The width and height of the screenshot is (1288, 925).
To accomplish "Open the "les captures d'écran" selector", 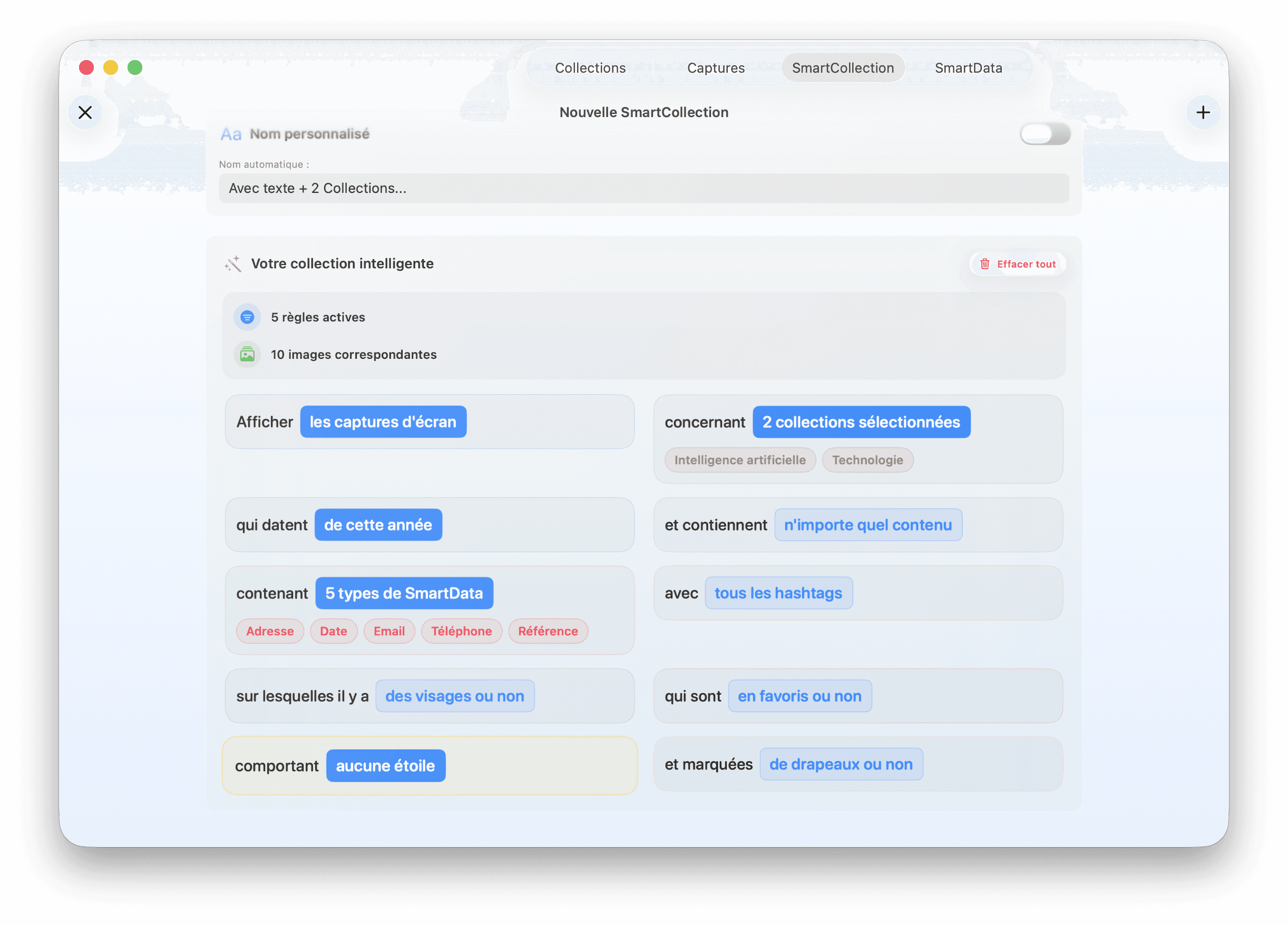I will coord(383,421).
